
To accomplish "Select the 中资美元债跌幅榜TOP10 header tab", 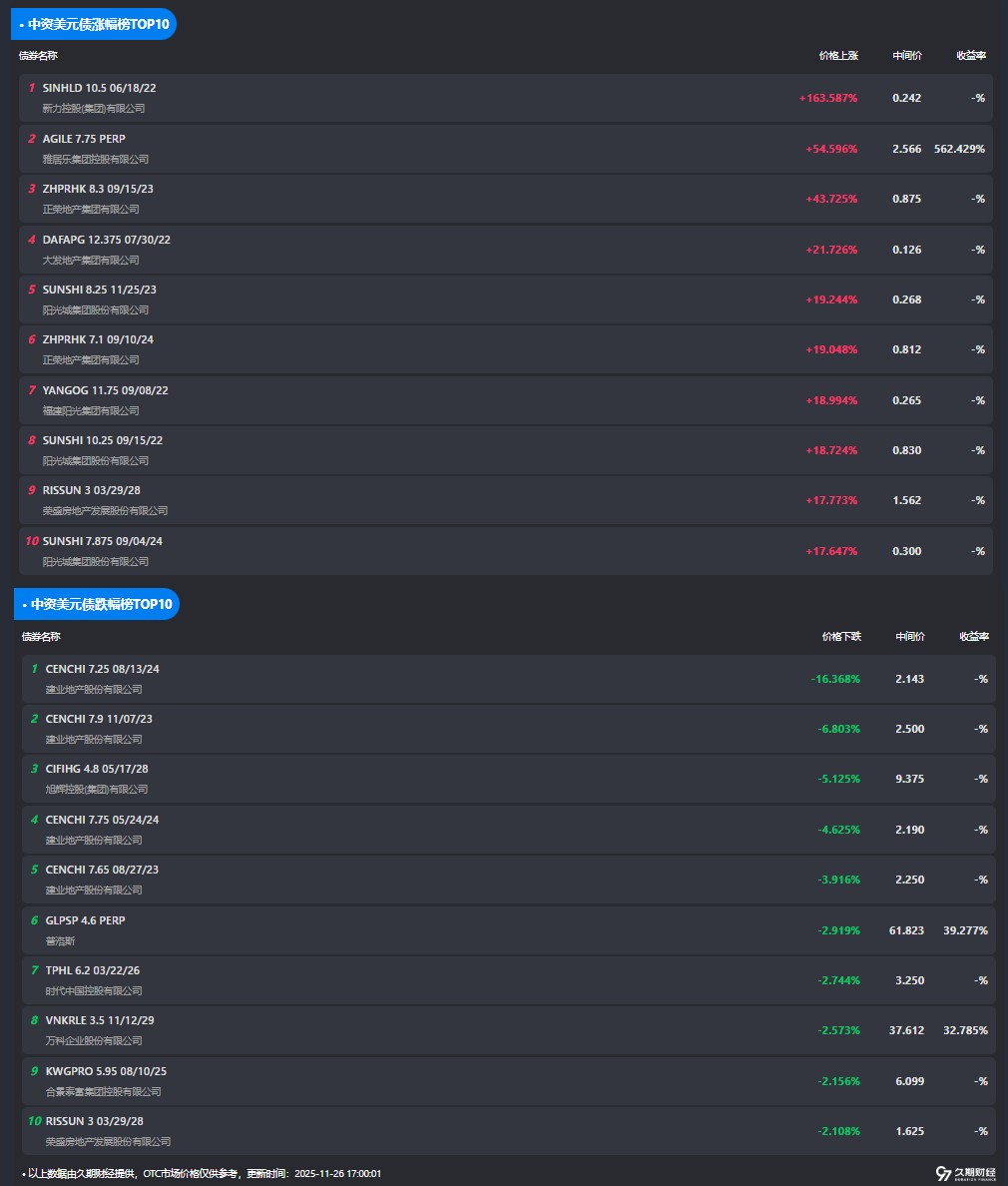I will point(100,604).
